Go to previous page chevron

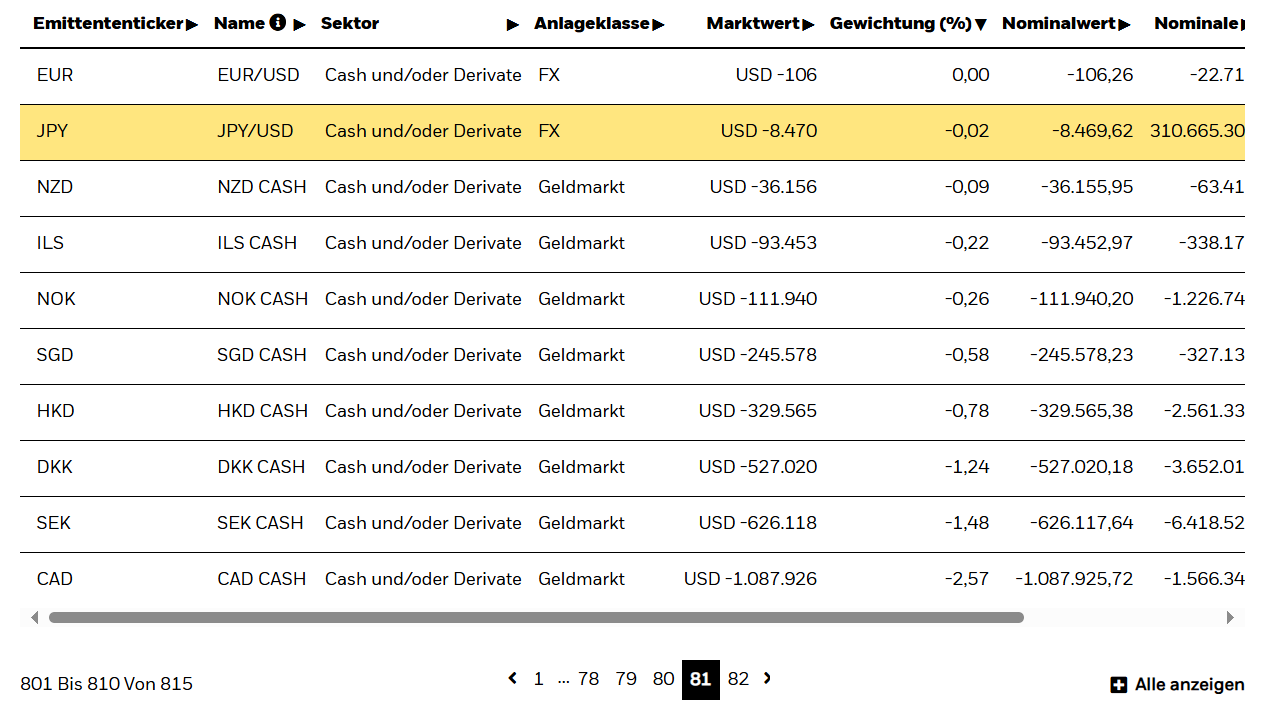coord(513,679)
